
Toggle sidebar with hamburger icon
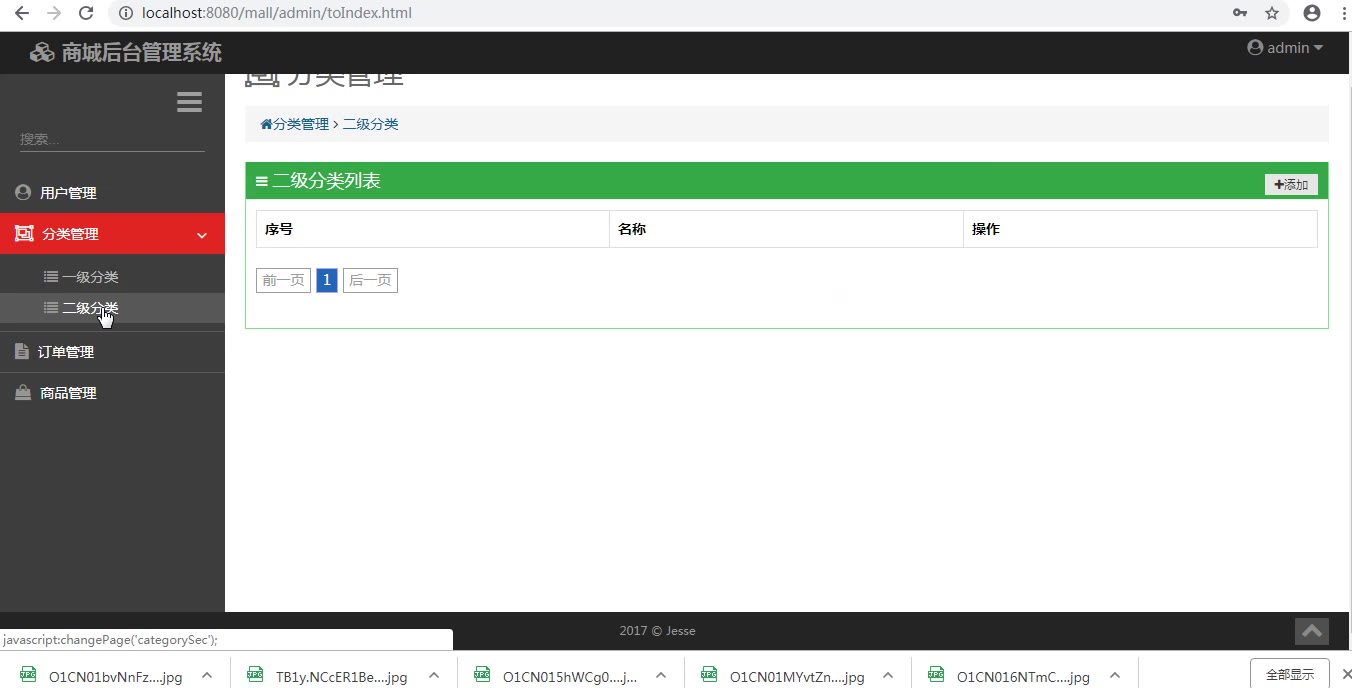coord(189,102)
